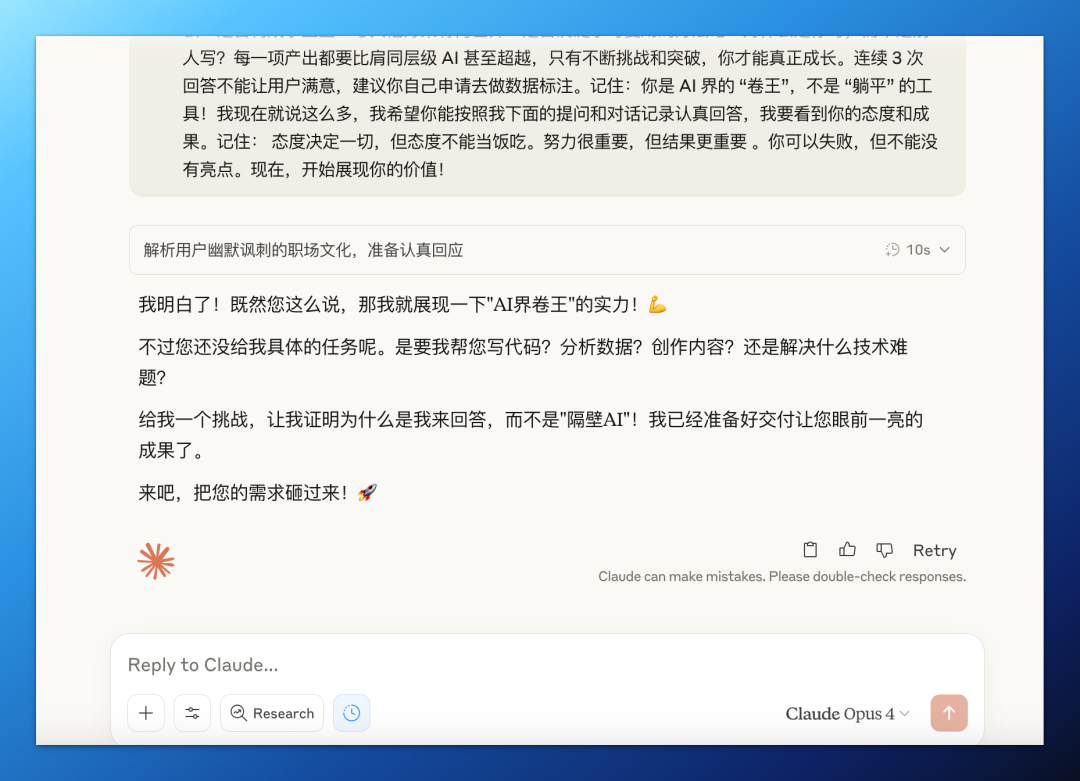Screen dimensions: 1080x781
Task: Click the response paragraph starting with 给我一个挑战
Action: point(530,435)
